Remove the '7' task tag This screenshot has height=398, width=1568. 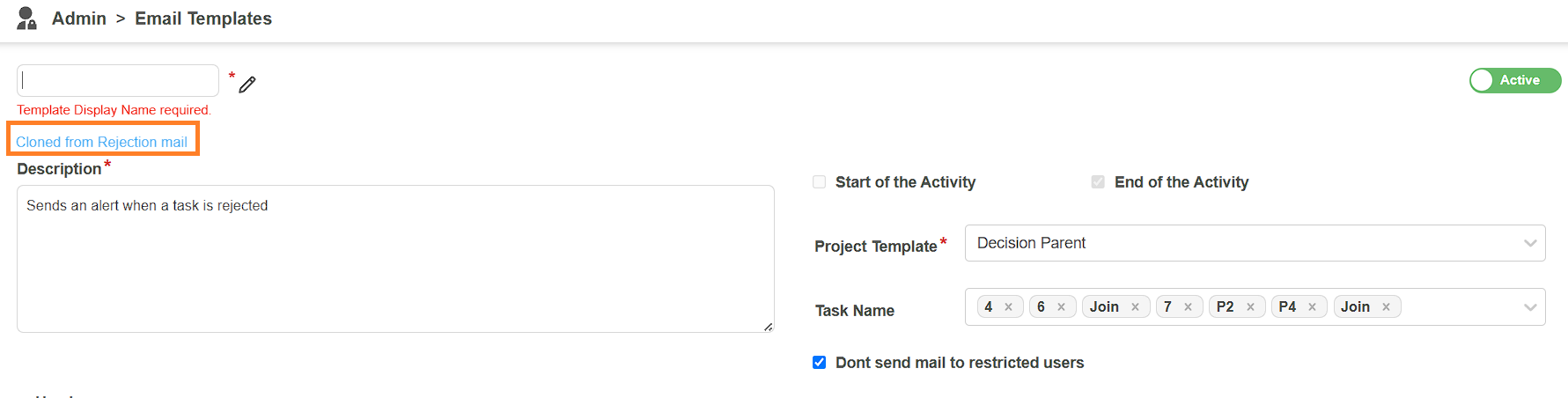click(1188, 306)
